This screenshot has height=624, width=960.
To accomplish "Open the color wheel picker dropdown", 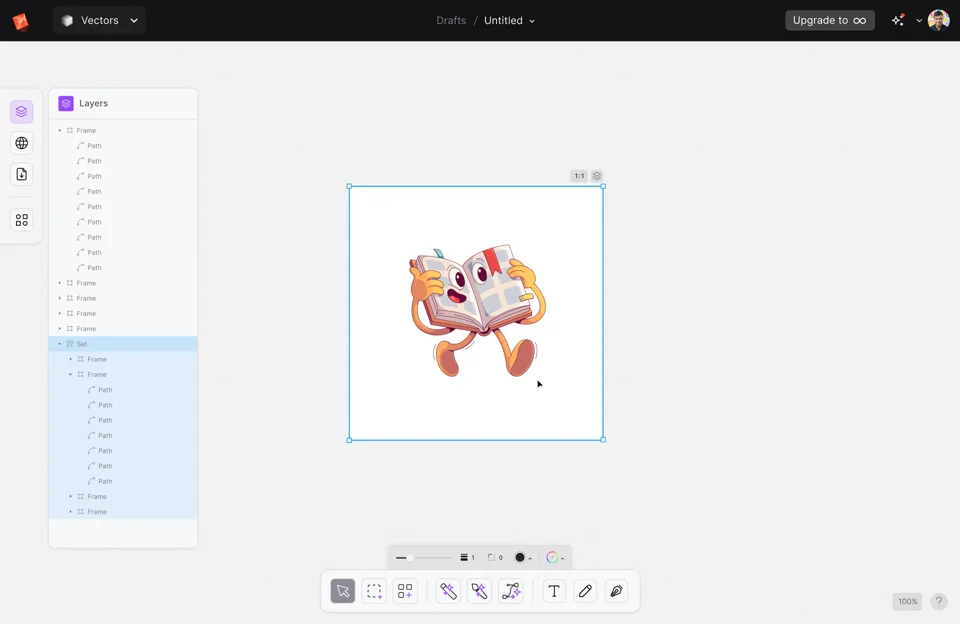I will pyautogui.click(x=555, y=558).
